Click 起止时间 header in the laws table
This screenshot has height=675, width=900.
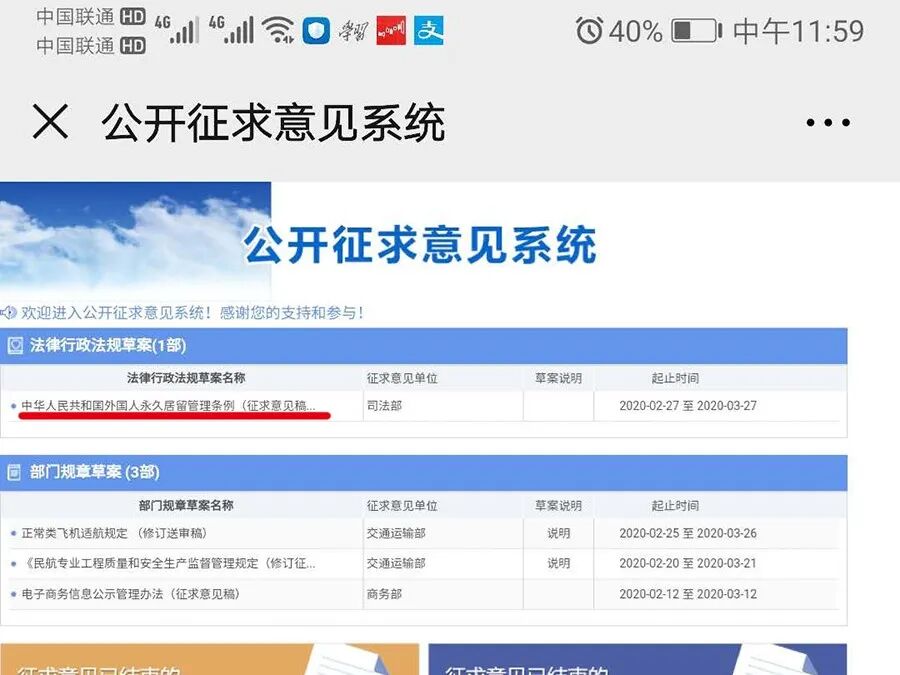point(675,378)
